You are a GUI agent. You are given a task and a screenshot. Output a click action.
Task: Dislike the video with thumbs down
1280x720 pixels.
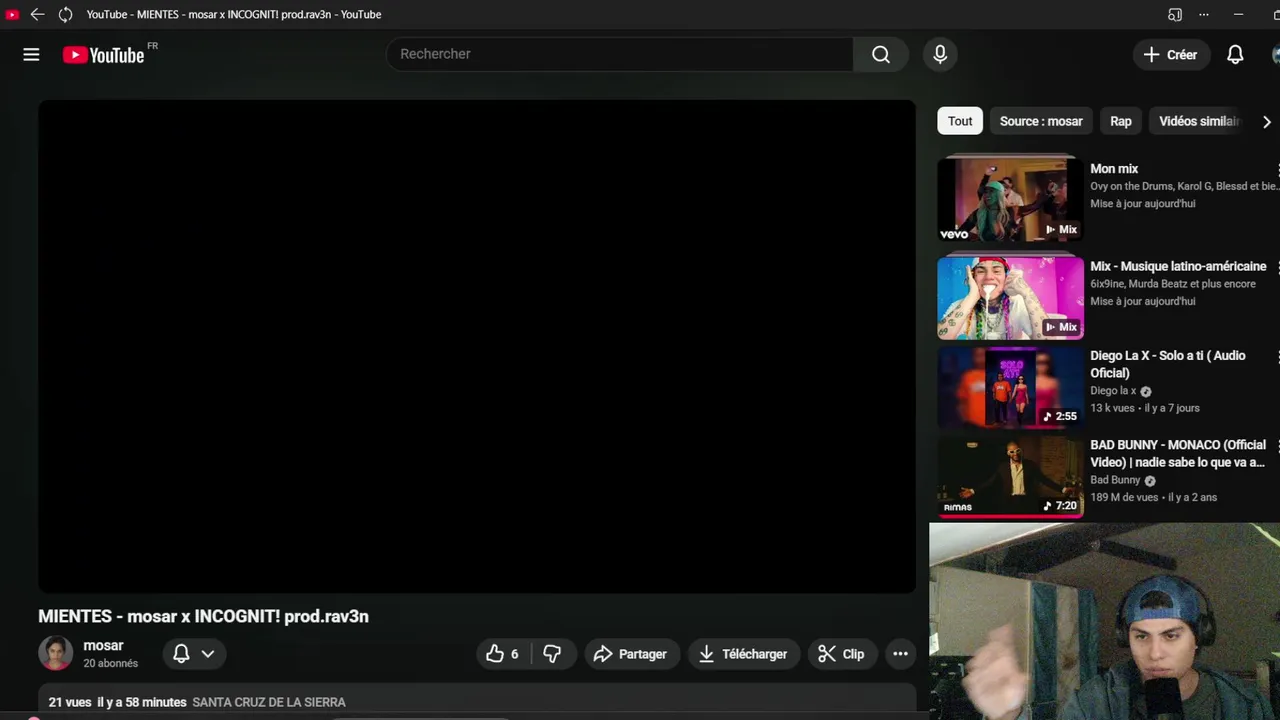coord(552,654)
